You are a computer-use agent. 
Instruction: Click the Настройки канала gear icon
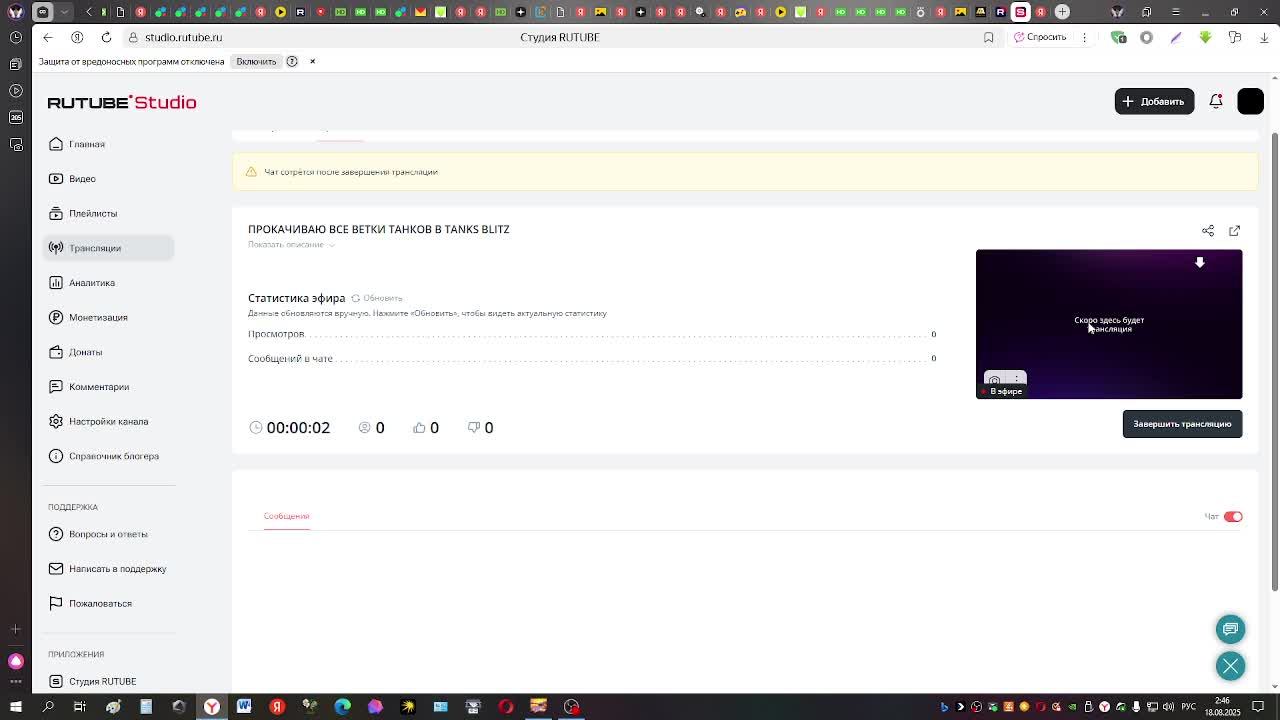56,421
